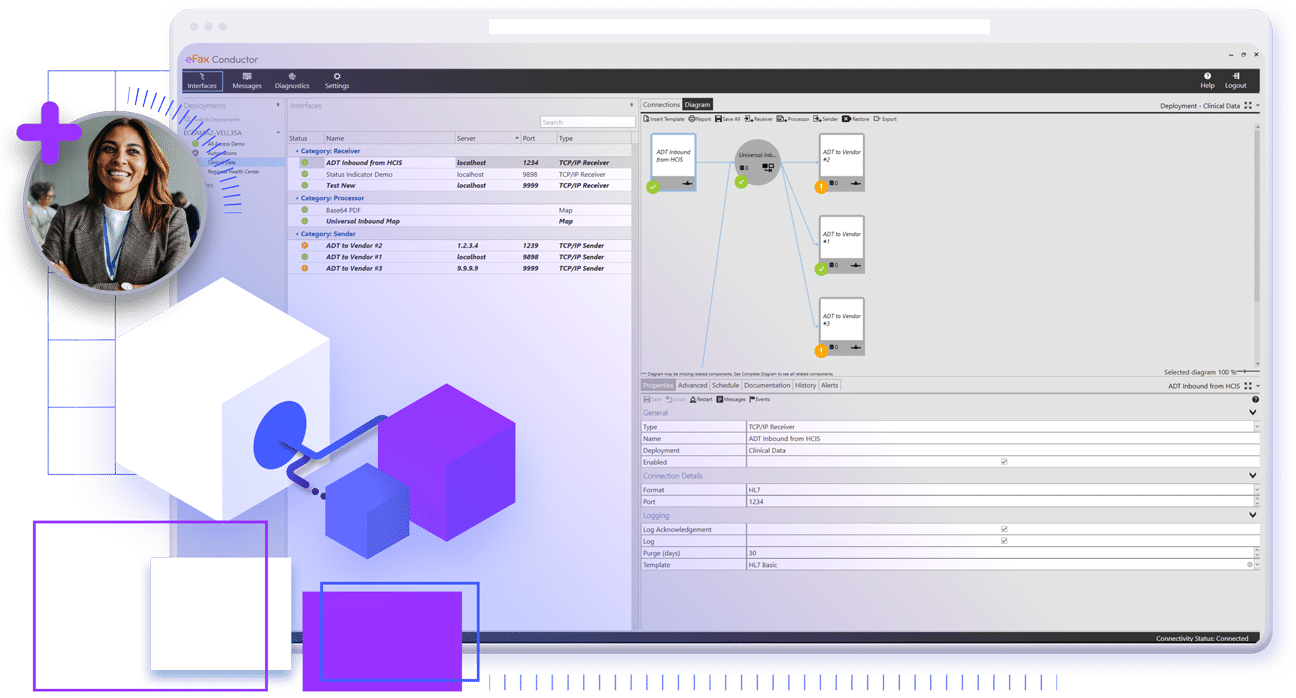Switch to the Schedule tab
Screen dimensions: 1296x698
[x=725, y=385]
